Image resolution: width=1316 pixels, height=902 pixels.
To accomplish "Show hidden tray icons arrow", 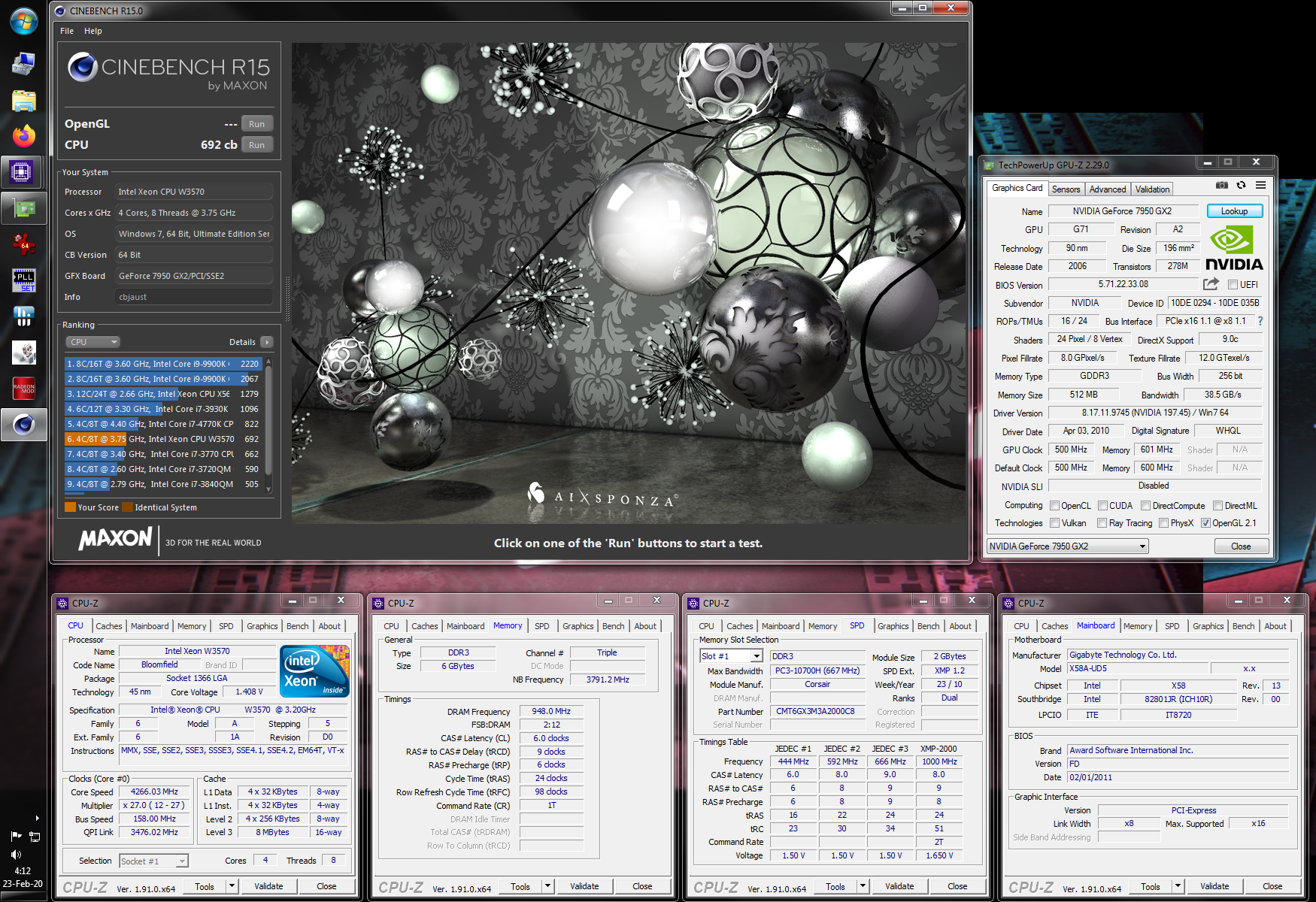I will pos(37,818).
